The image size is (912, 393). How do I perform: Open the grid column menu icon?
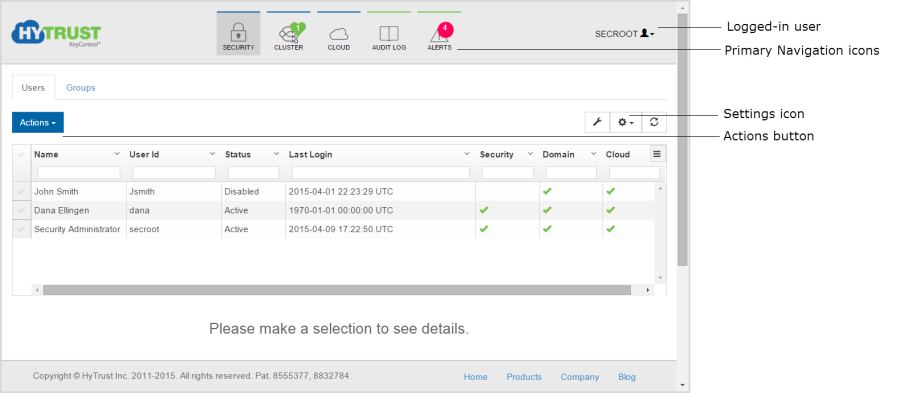tap(657, 154)
